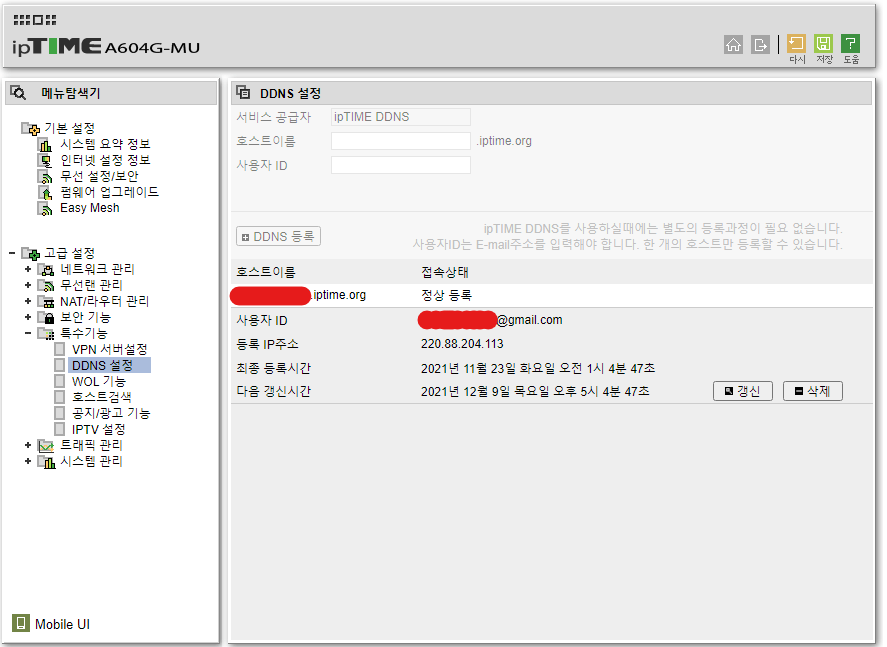Image resolution: width=887 pixels, height=647 pixels.
Task: Expand the 보안 기능 tree node
Action: (x=27, y=318)
